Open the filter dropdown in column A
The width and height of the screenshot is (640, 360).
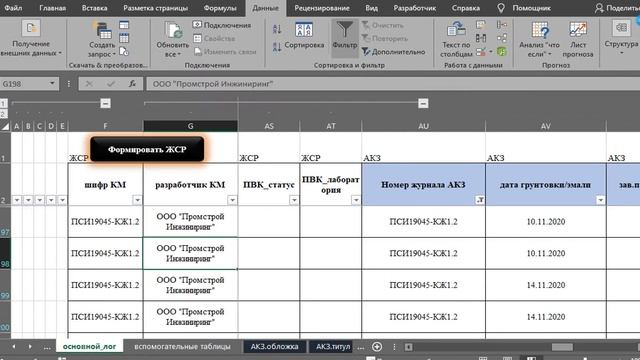click(x=17, y=200)
